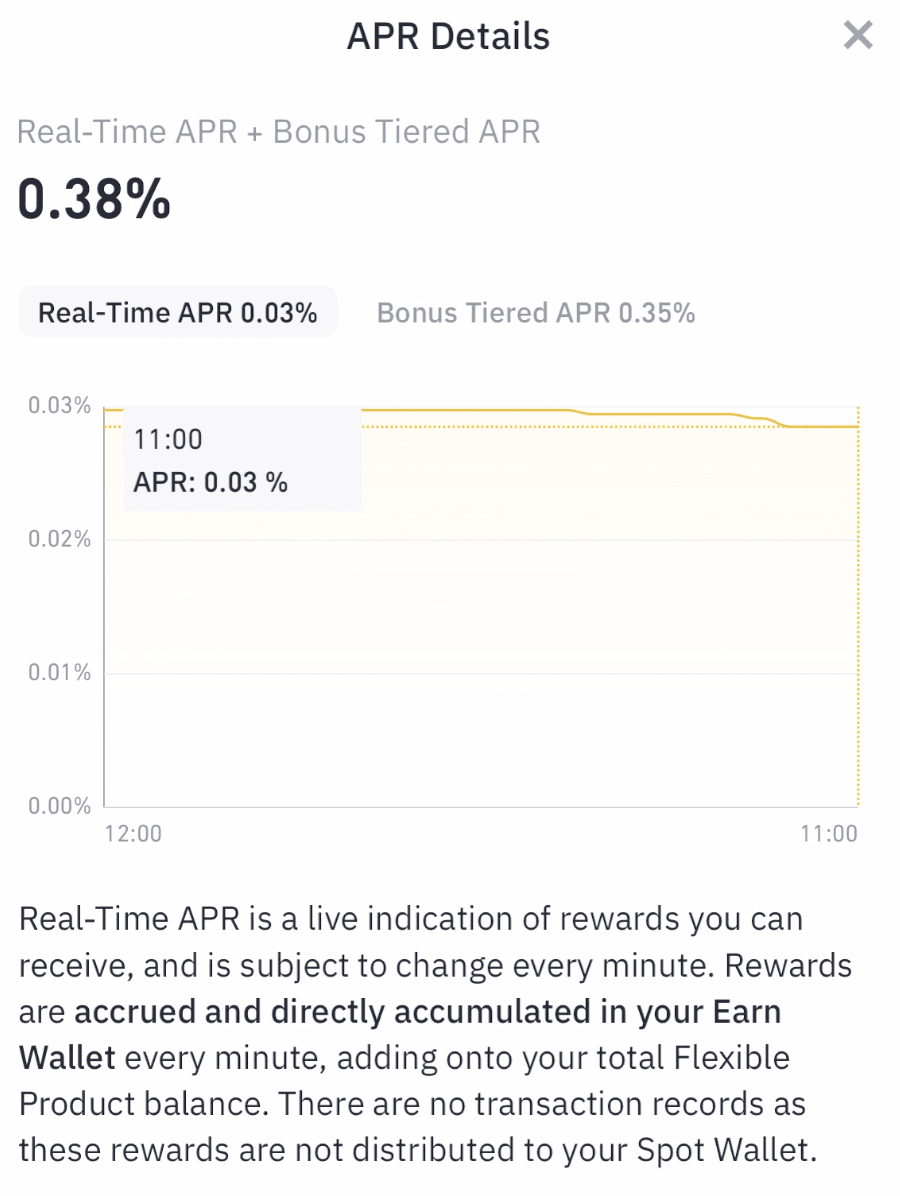The height and width of the screenshot is (1196, 900).
Task: Click the step-down in the yellow APR line
Action: [770, 422]
